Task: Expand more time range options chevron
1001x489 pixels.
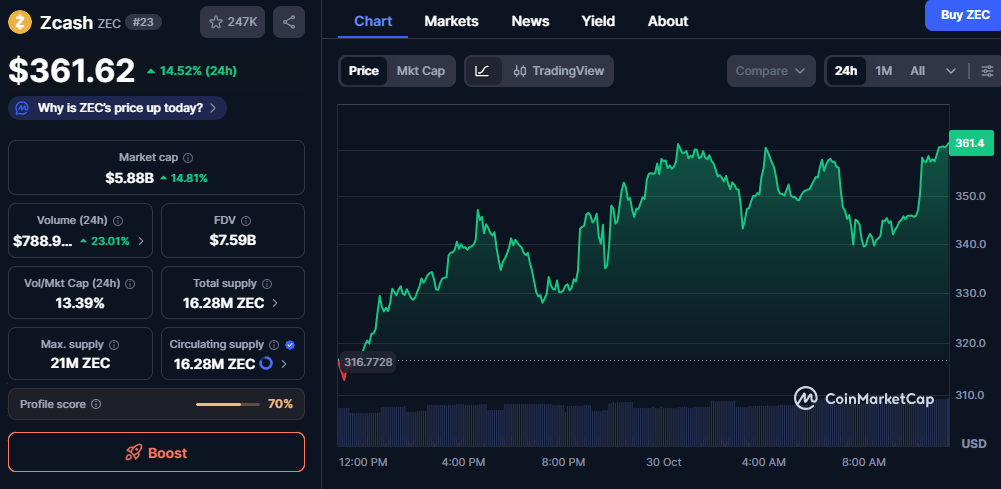Action: point(950,71)
